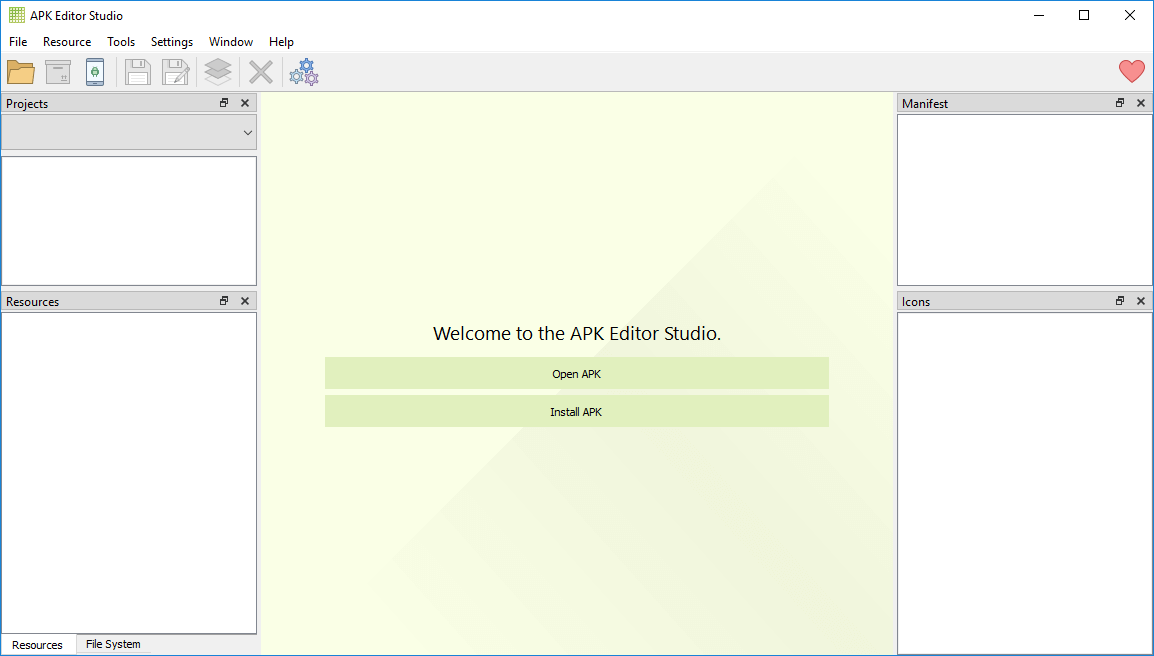This screenshot has height=656, width=1154.
Task: Open the layers-stack toolbar icon
Action: [x=218, y=72]
